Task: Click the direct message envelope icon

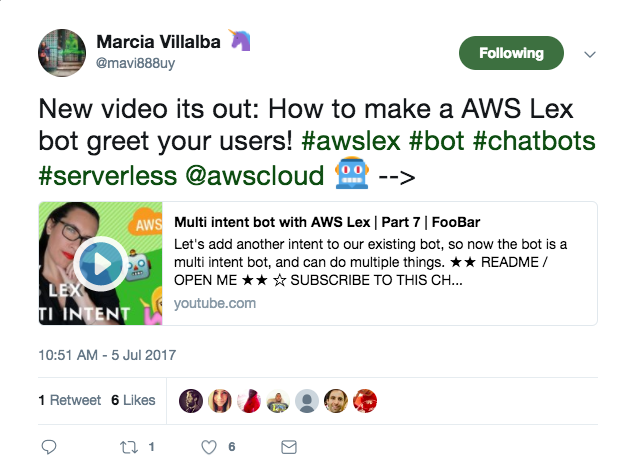Action: [289, 447]
